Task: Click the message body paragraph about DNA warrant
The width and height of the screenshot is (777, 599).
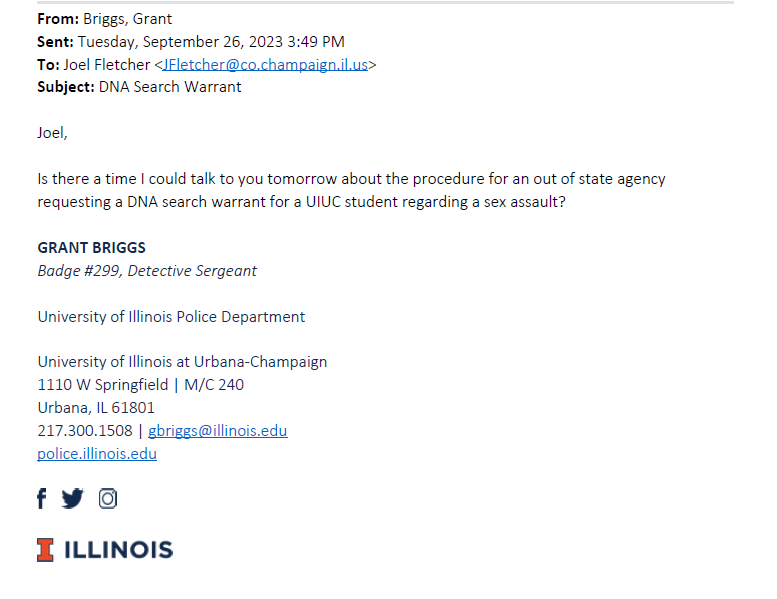Action: [x=351, y=190]
